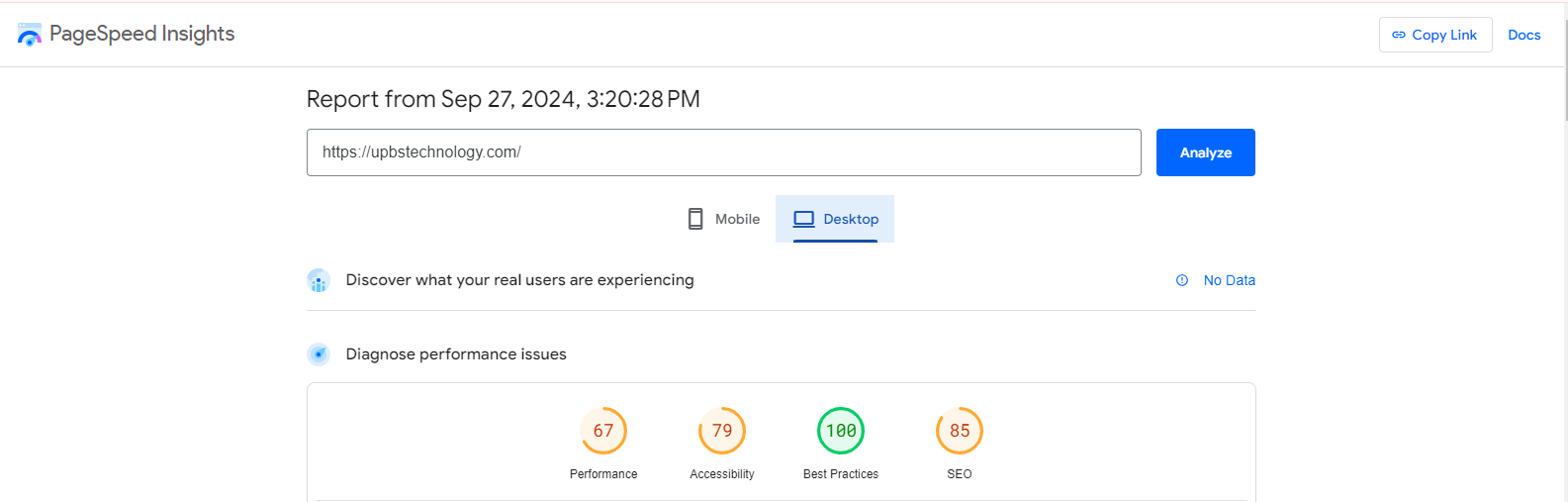
Task: Click the Analyze button
Action: (x=1205, y=152)
